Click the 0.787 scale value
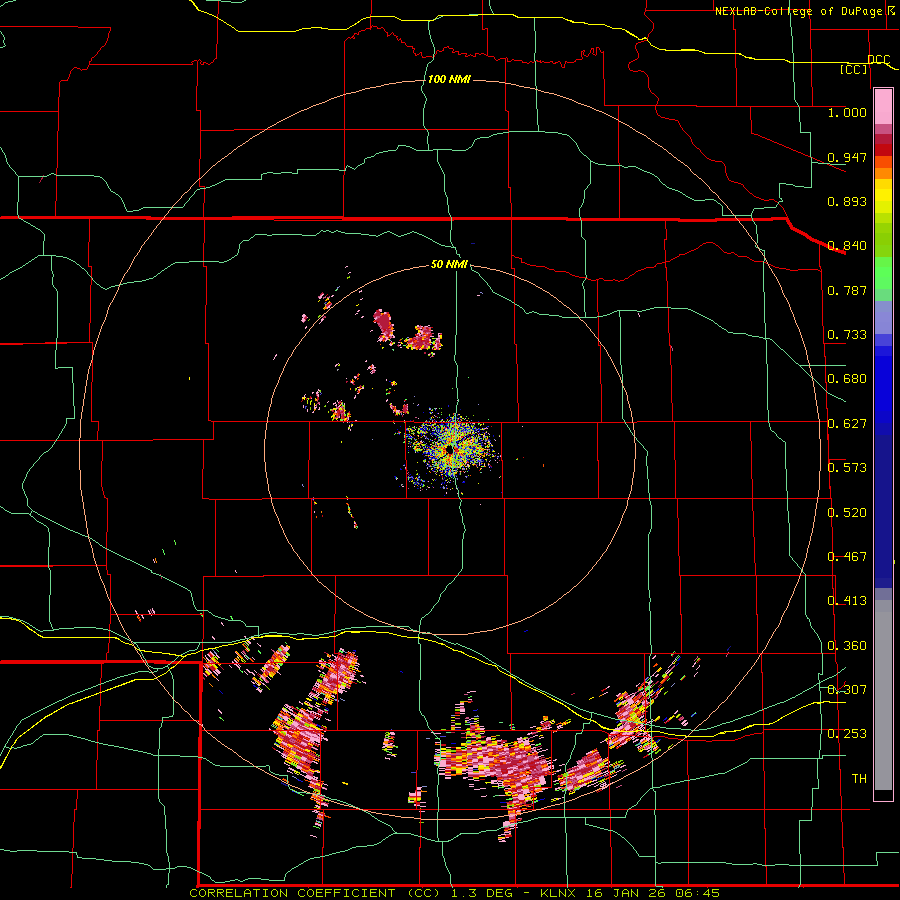 point(847,290)
